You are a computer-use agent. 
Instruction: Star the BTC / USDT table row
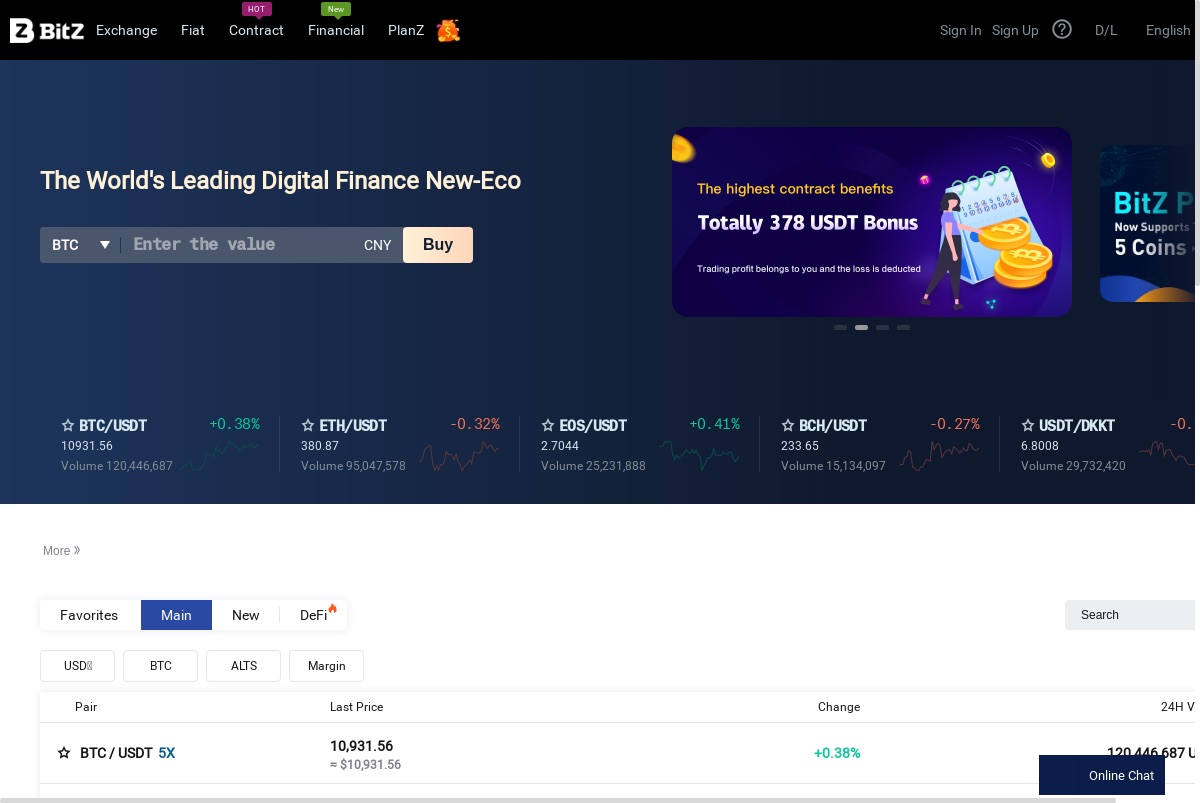point(64,753)
